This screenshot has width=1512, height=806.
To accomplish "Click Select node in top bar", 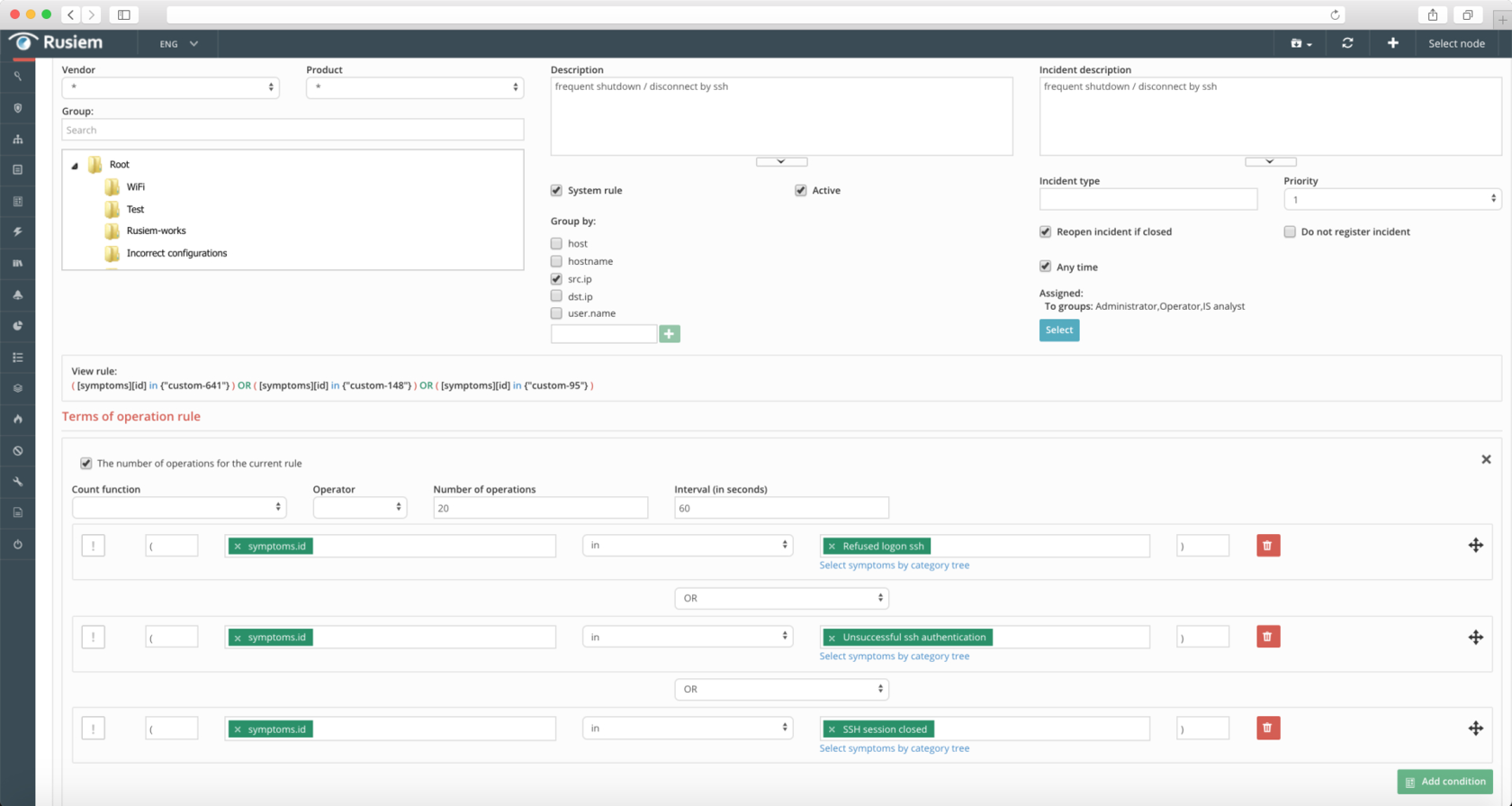I will [1456, 43].
